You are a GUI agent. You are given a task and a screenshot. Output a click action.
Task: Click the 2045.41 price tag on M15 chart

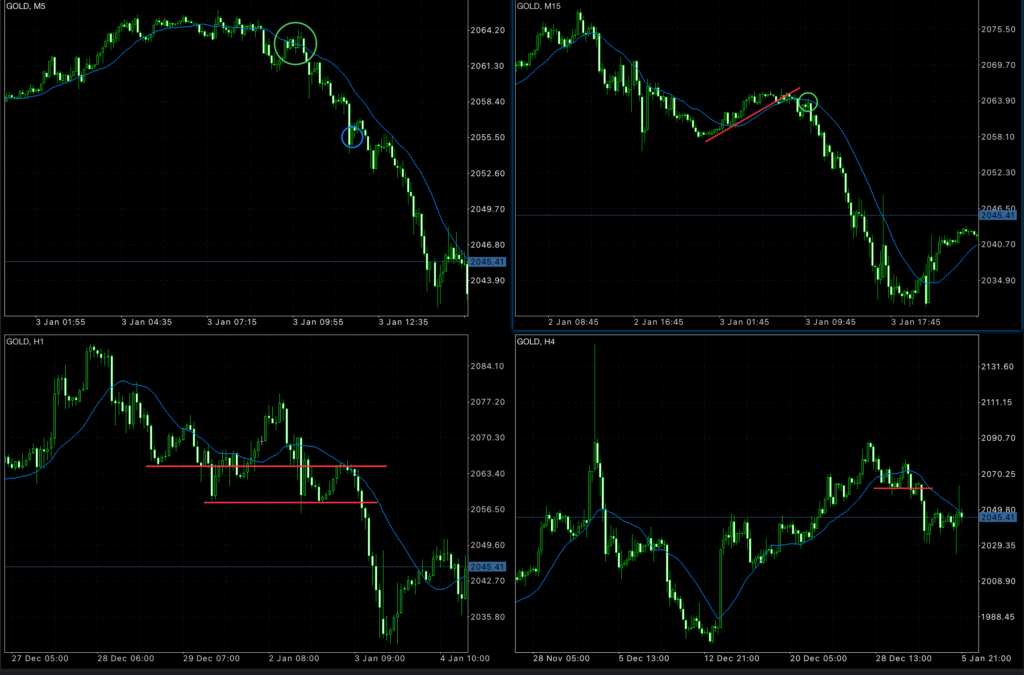(x=998, y=215)
